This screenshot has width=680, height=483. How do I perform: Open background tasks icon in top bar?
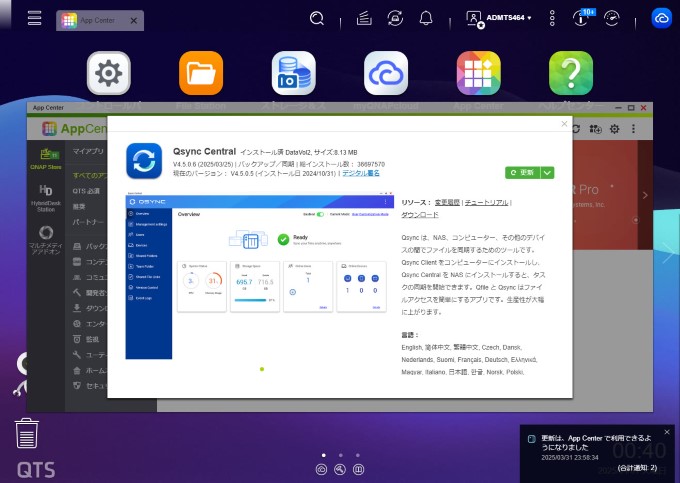364,18
